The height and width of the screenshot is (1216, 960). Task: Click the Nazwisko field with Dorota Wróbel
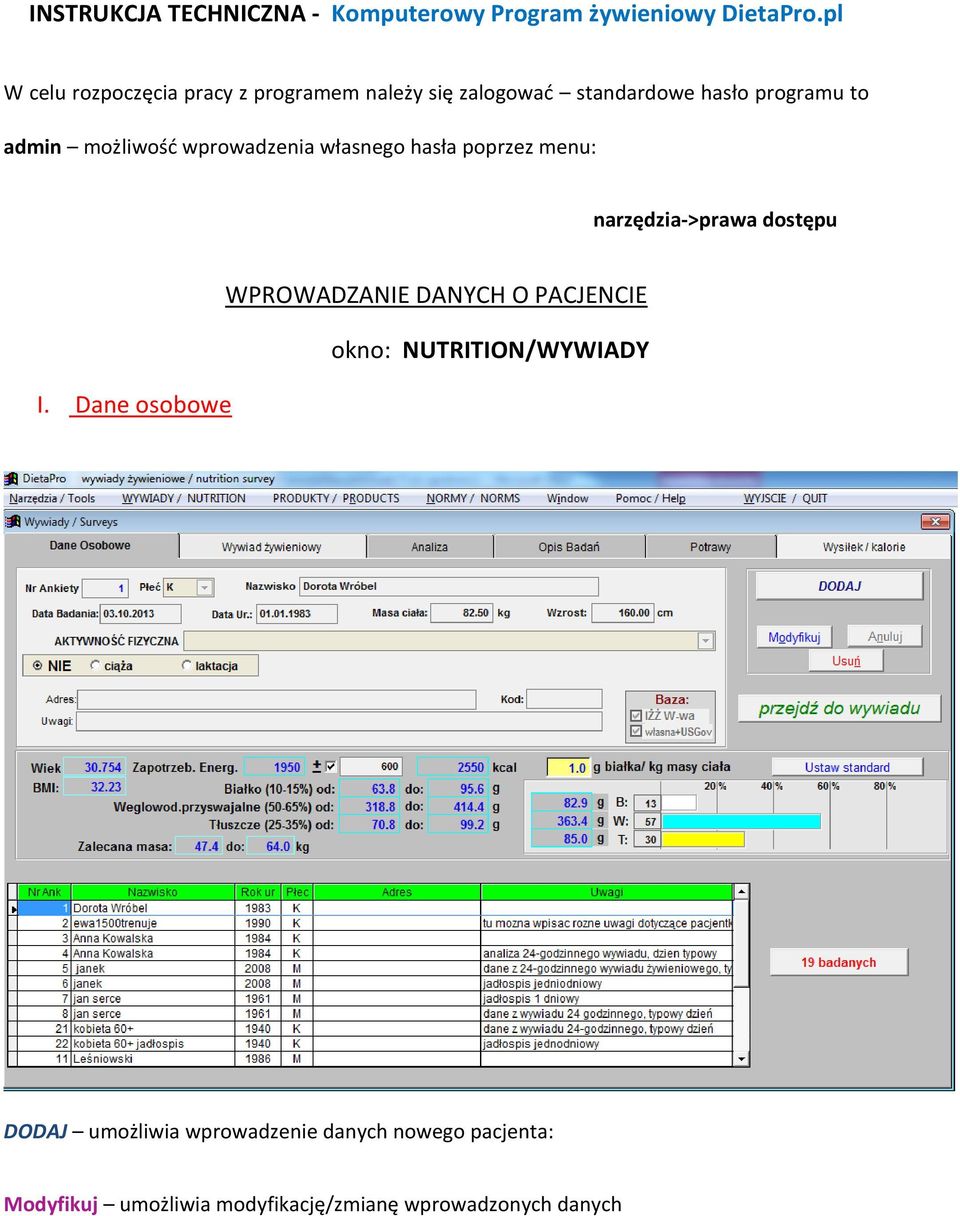click(x=449, y=586)
